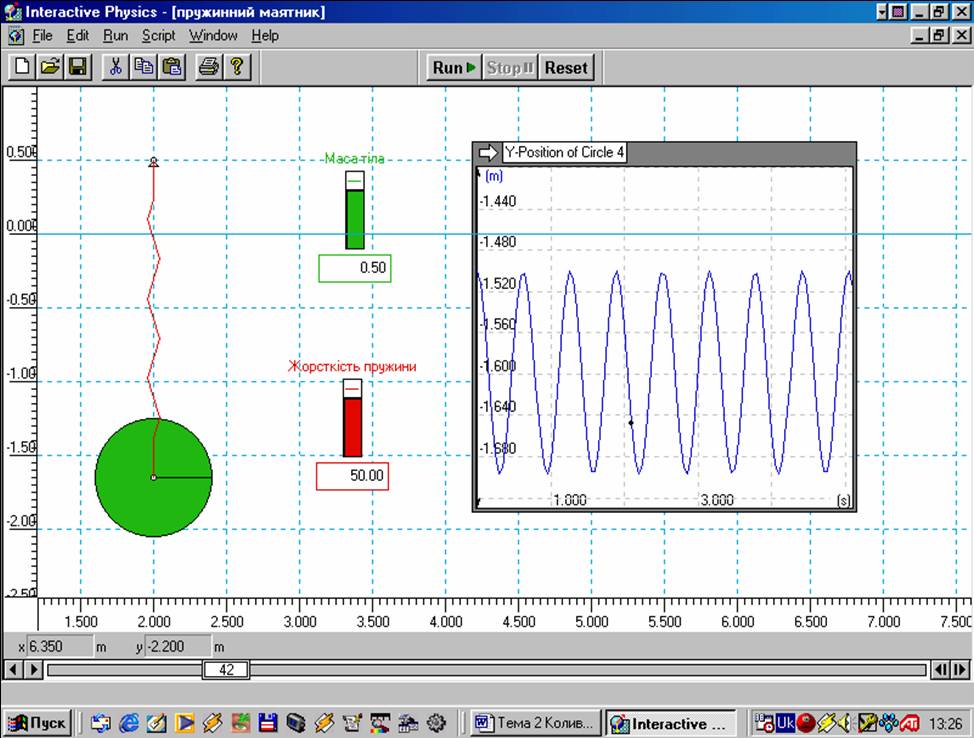Viewport: 974px width, 738px height.
Task: Click the y coordinate field showing -2.200
Action: [178, 647]
